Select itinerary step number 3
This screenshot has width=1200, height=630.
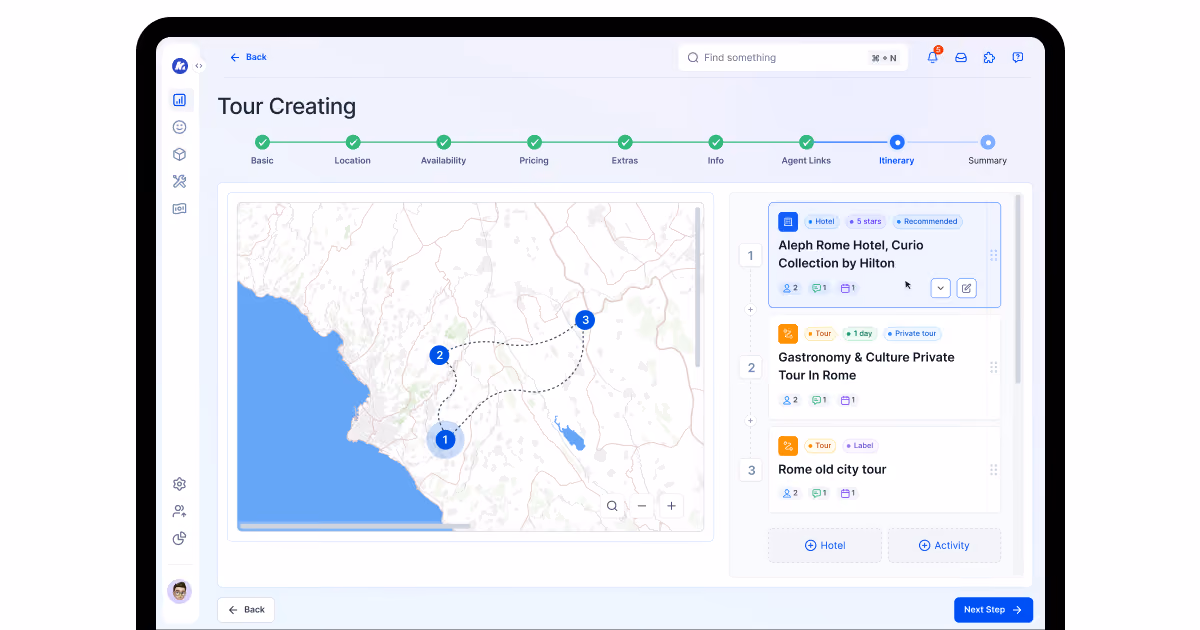[x=751, y=470]
